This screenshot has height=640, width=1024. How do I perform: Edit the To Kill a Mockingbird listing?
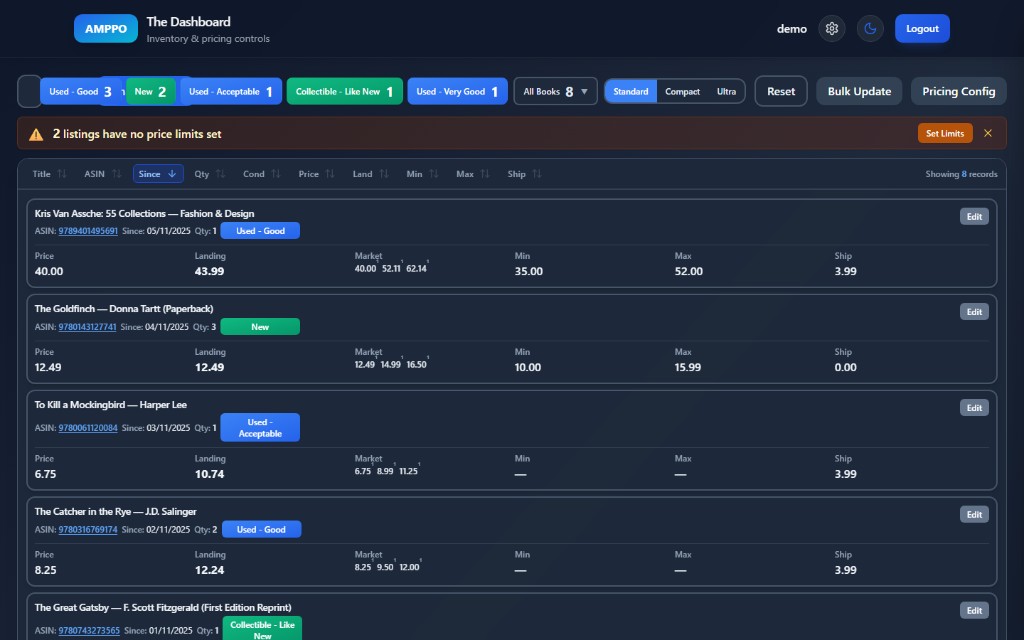(x=974, y=408)
